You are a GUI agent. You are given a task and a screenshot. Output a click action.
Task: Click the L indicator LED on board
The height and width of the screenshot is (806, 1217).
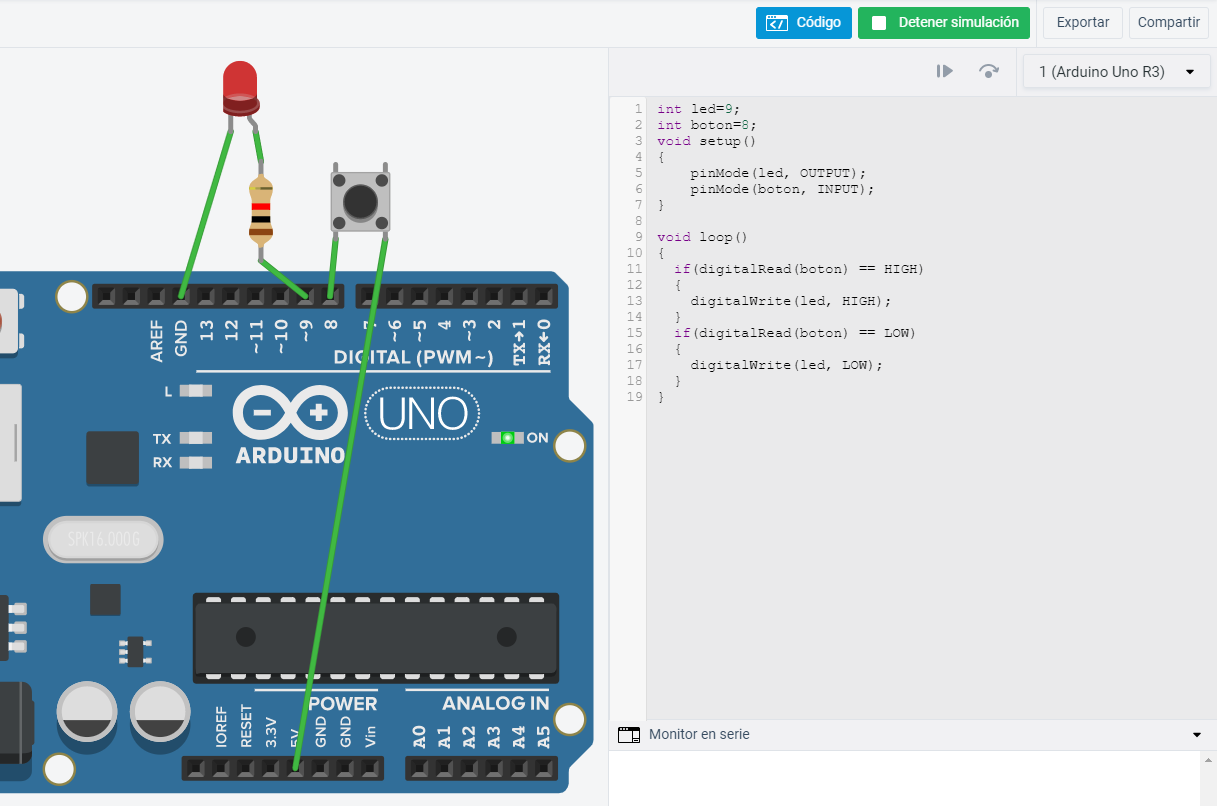coord(195,391)
